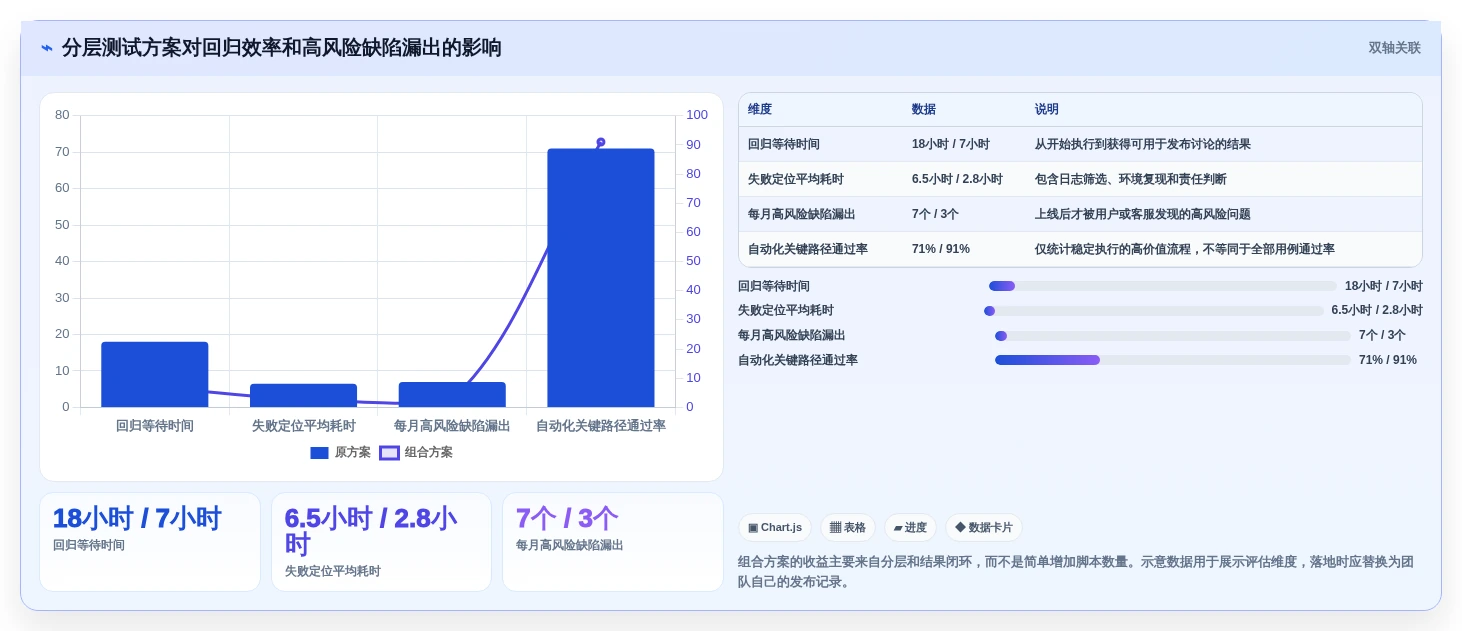This screenshot has width=1462, height=631.
Task: Click the chart title 分层测试方案对回归效率
Action: (x=281, y=48)
